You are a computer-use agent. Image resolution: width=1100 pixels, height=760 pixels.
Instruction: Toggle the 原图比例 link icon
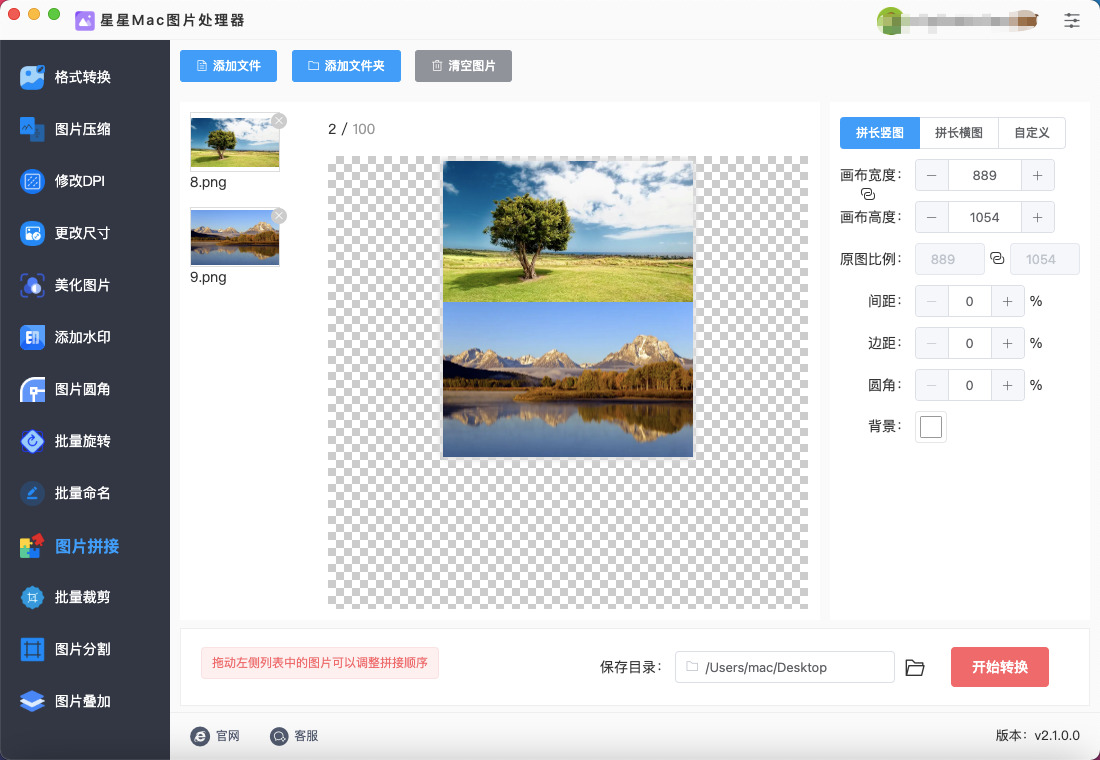(997, 258)
